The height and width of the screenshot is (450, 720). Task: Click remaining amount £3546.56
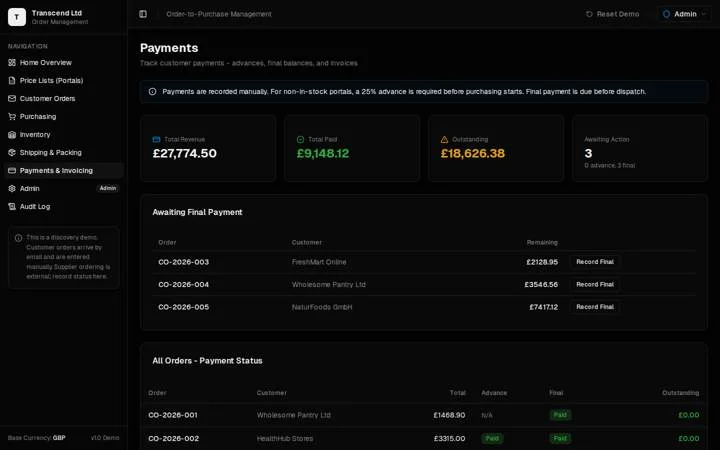[x=541, y=285]
